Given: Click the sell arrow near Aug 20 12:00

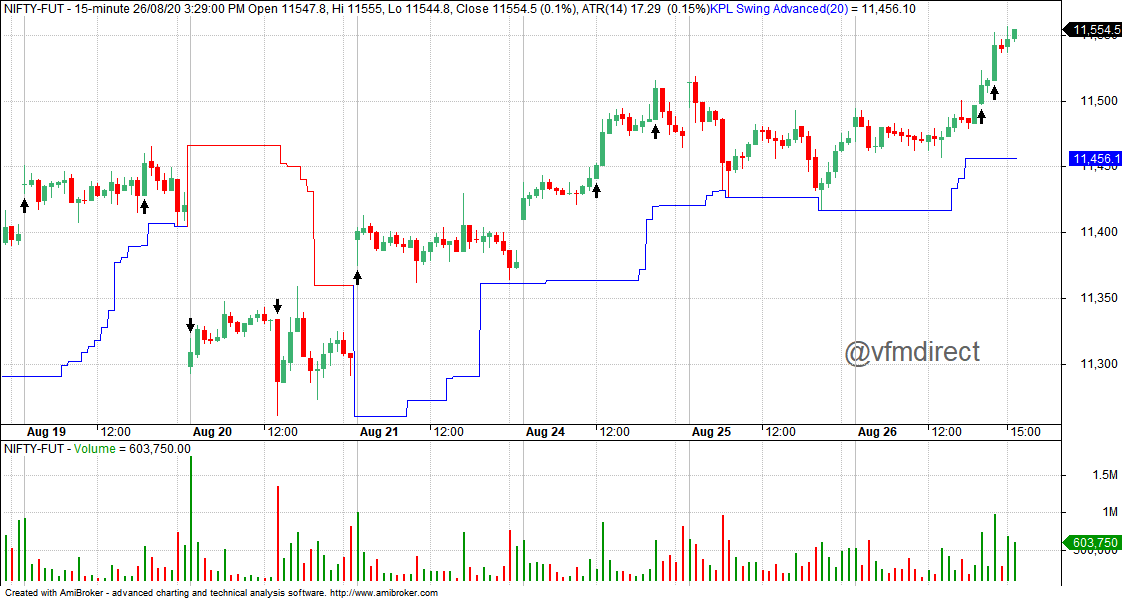Looking at the screenshot, I should coord(278,306).
